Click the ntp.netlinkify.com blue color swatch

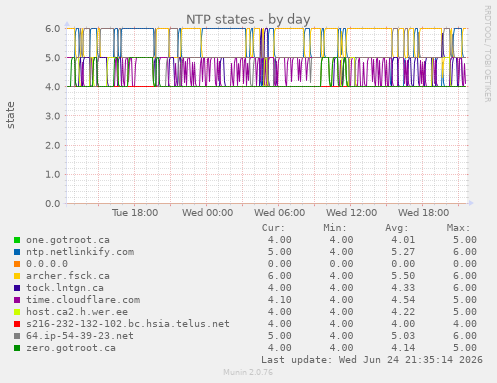[x=17, y=252]
